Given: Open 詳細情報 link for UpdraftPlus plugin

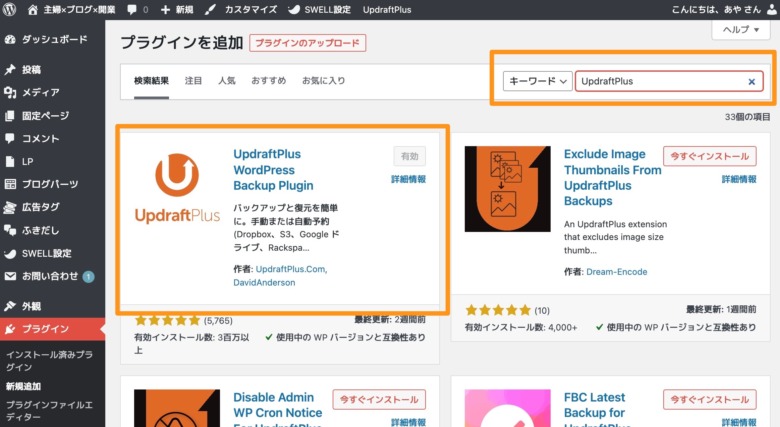Looking at the screenshot, I should pos(408,179).
